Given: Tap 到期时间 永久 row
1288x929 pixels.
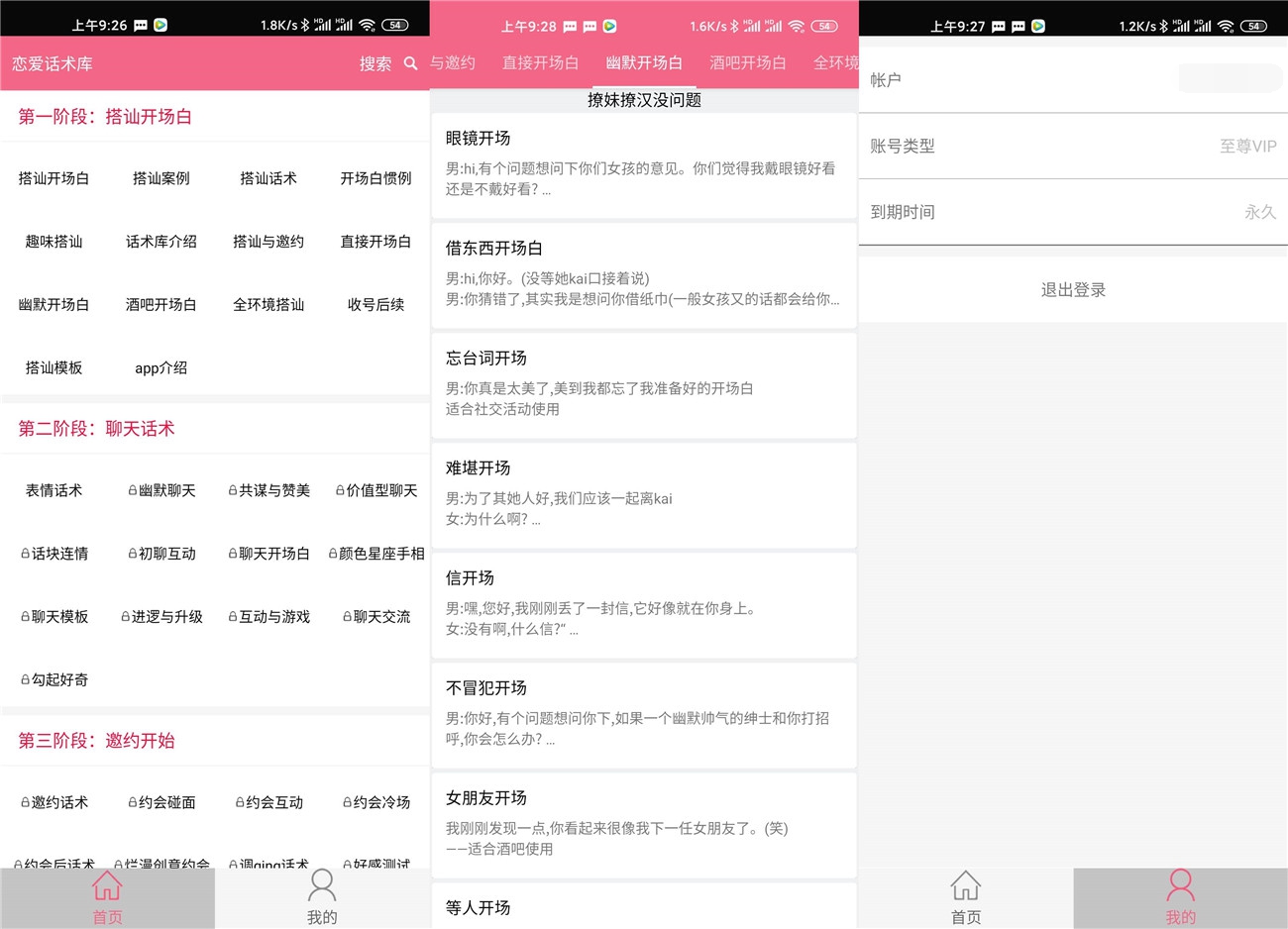Looking at the screenshot, I should pos(1073,212).
